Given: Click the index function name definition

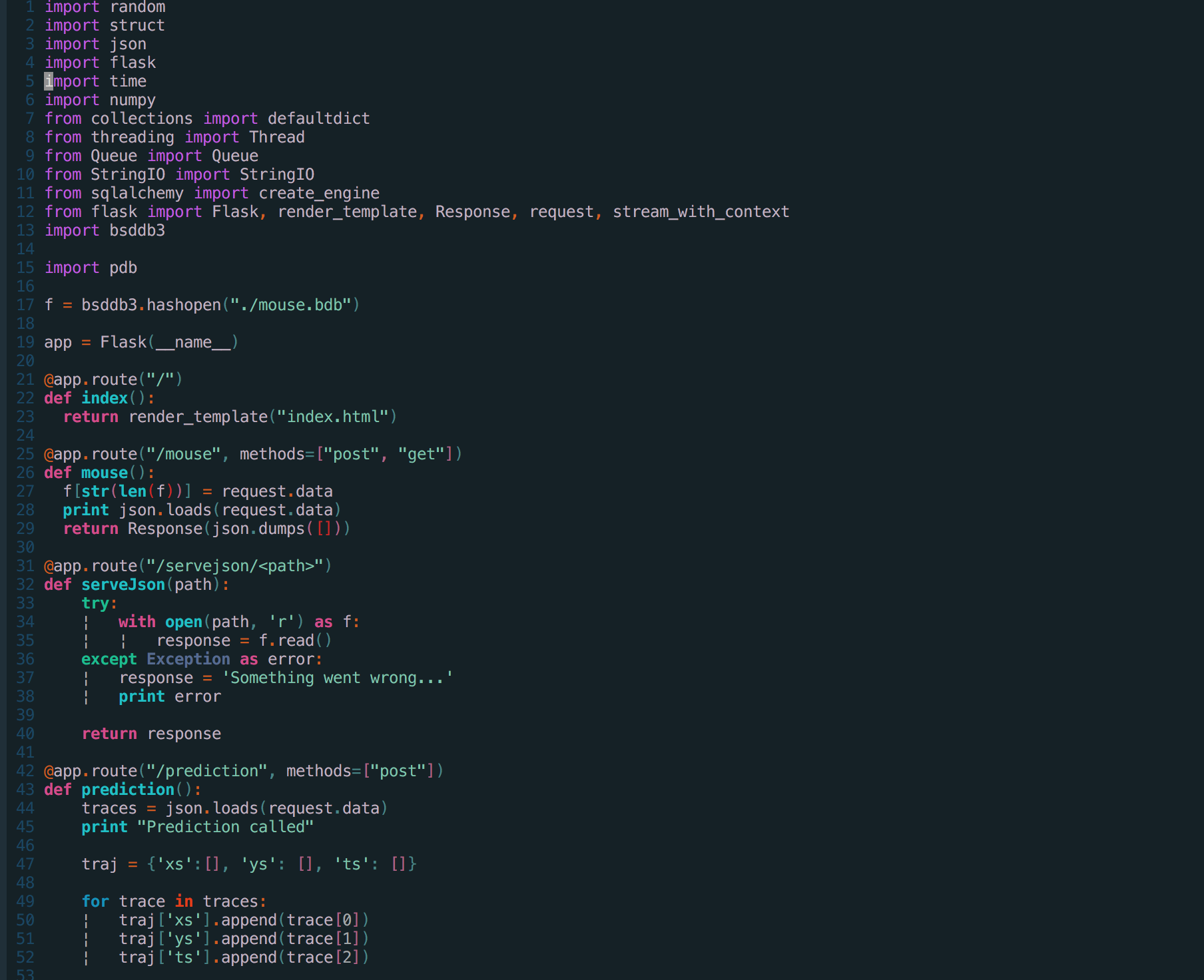Looking at the screenshot, I should coord(105,398).
